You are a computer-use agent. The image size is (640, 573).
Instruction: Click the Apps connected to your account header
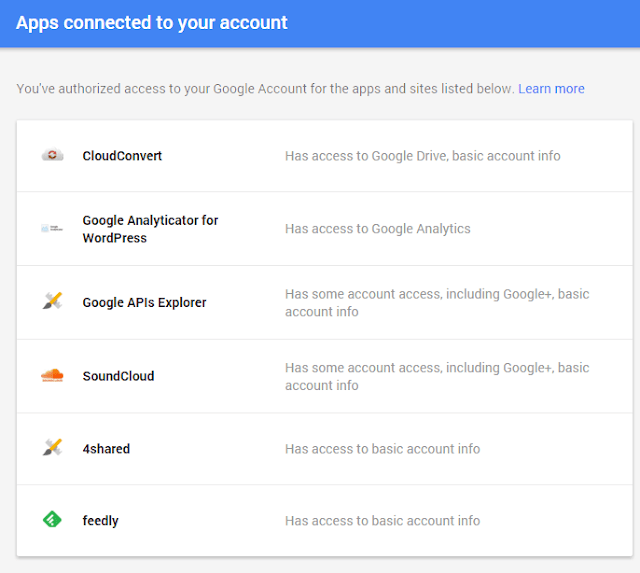point(152,22)
